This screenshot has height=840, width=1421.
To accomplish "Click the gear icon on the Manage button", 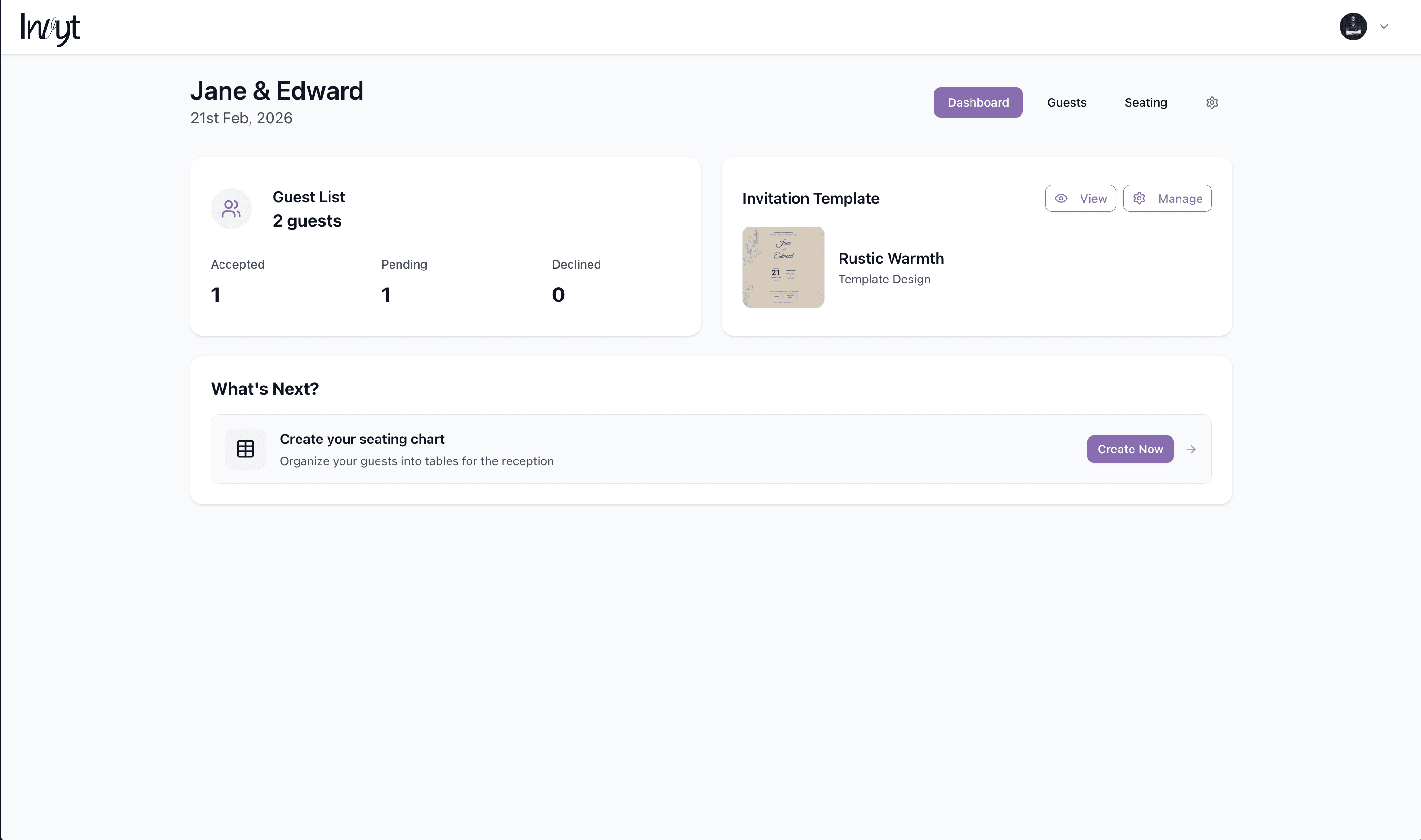I will click(x=1139, y=198).
